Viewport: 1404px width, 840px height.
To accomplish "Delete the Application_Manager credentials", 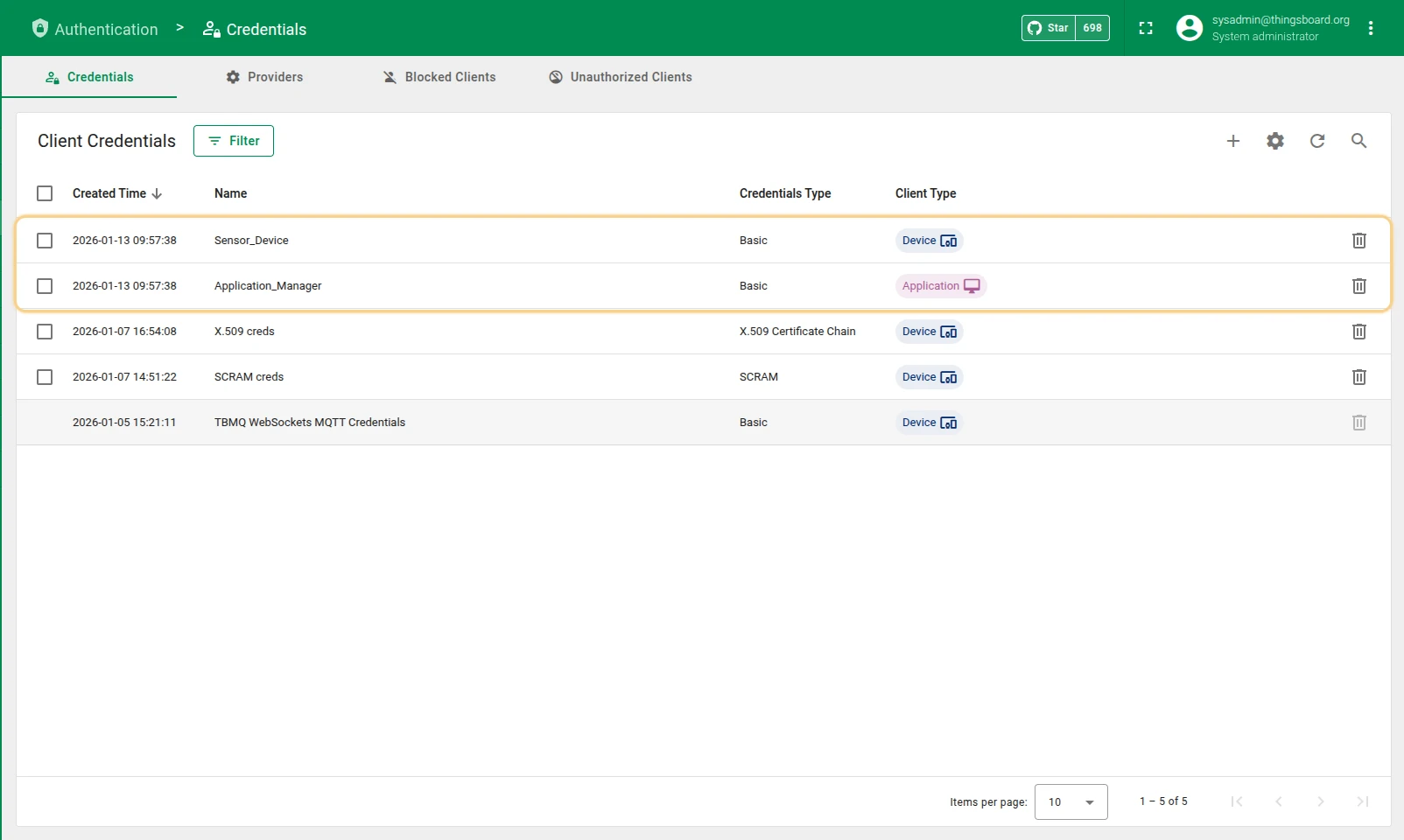I will point(1359,286).
